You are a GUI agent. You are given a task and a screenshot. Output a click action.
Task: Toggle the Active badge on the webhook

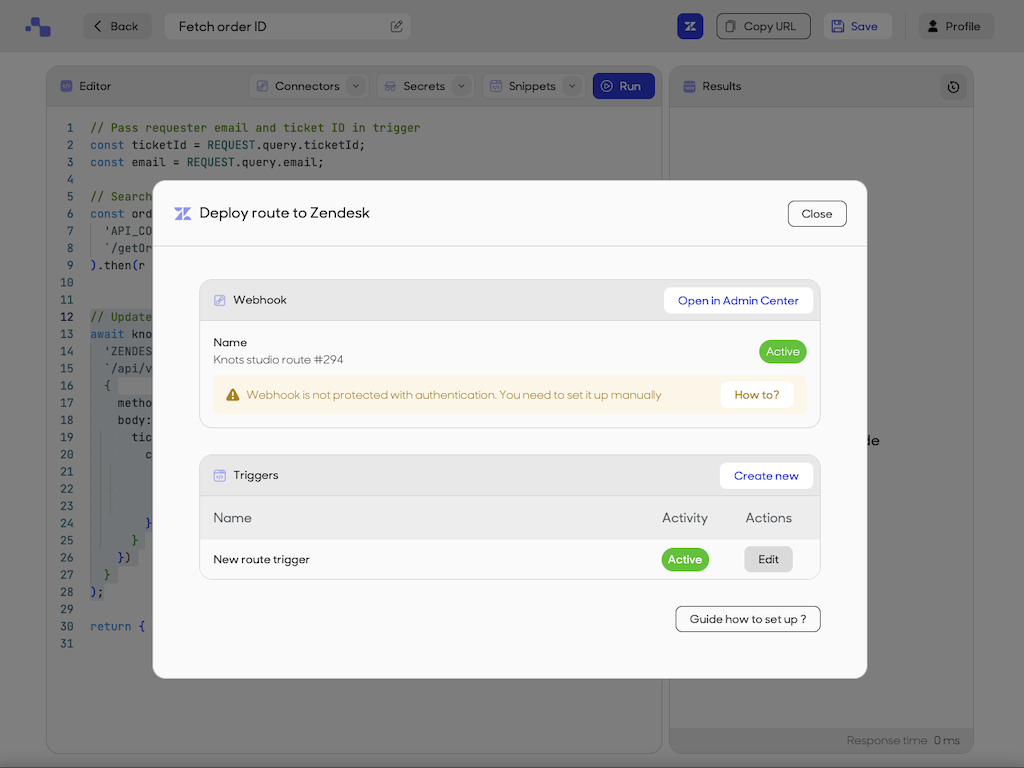tap(782, 351)
